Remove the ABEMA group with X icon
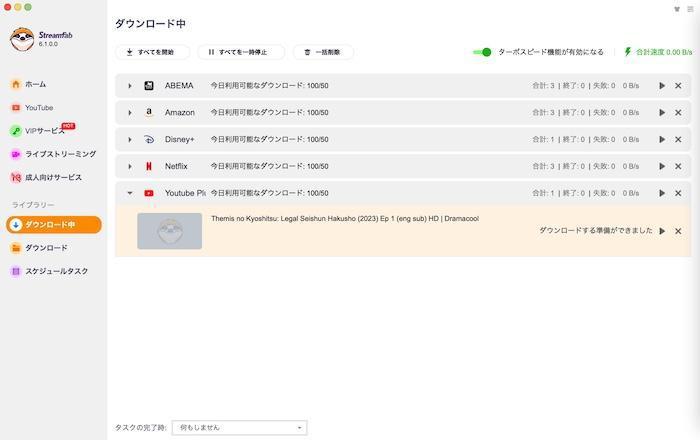The image size is (700, 440). click(678, 86)
